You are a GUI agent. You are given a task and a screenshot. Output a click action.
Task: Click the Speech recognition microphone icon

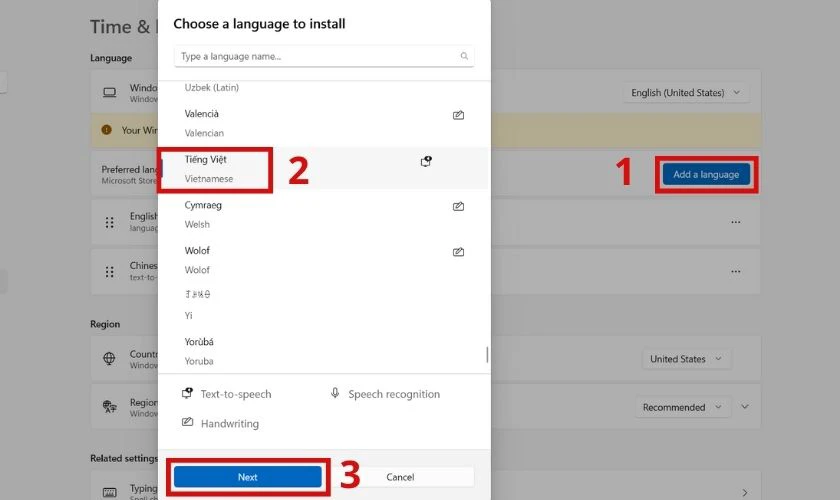335,393
